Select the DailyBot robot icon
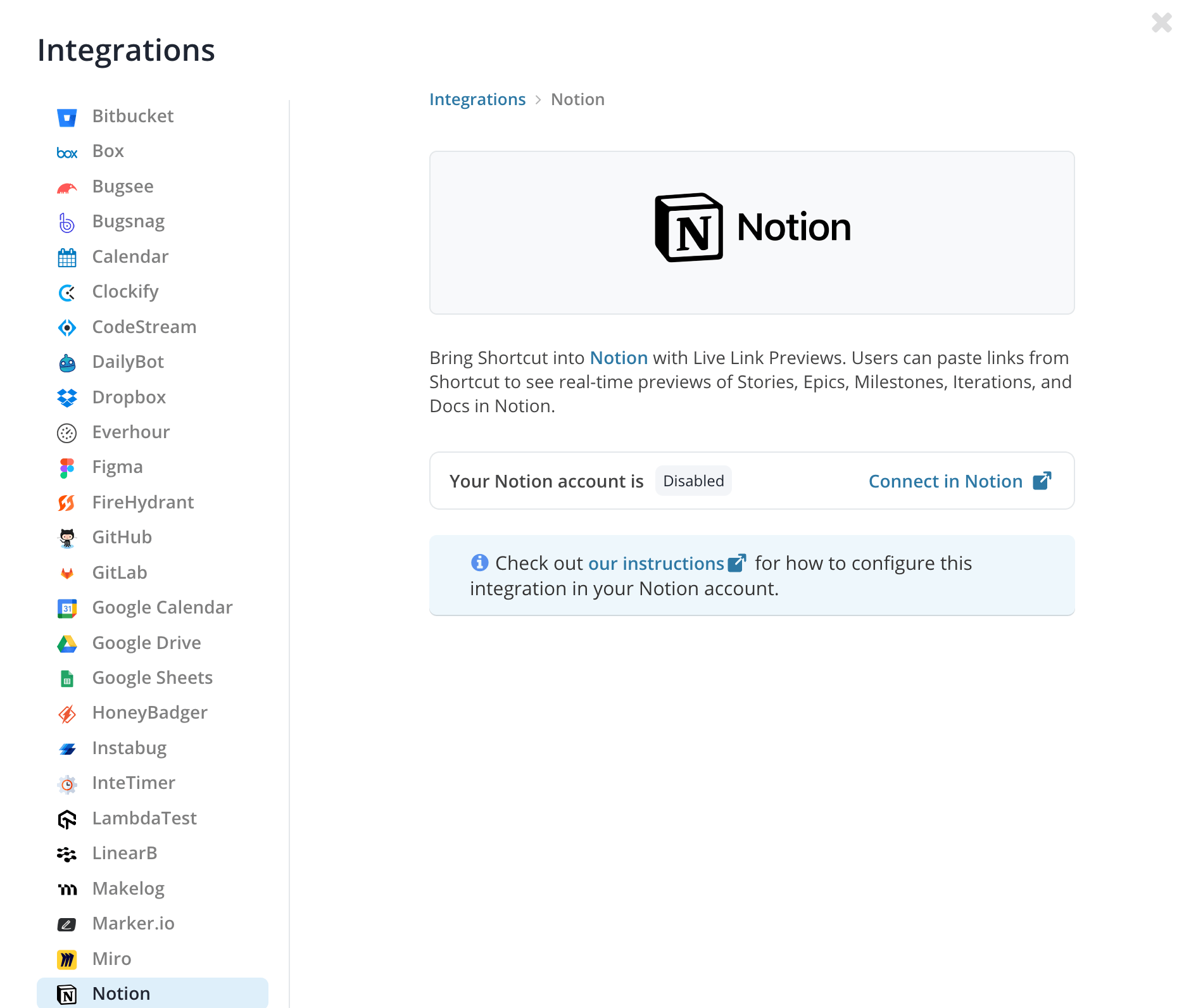Screen dimensions: 1184x1008 (66, 362)
